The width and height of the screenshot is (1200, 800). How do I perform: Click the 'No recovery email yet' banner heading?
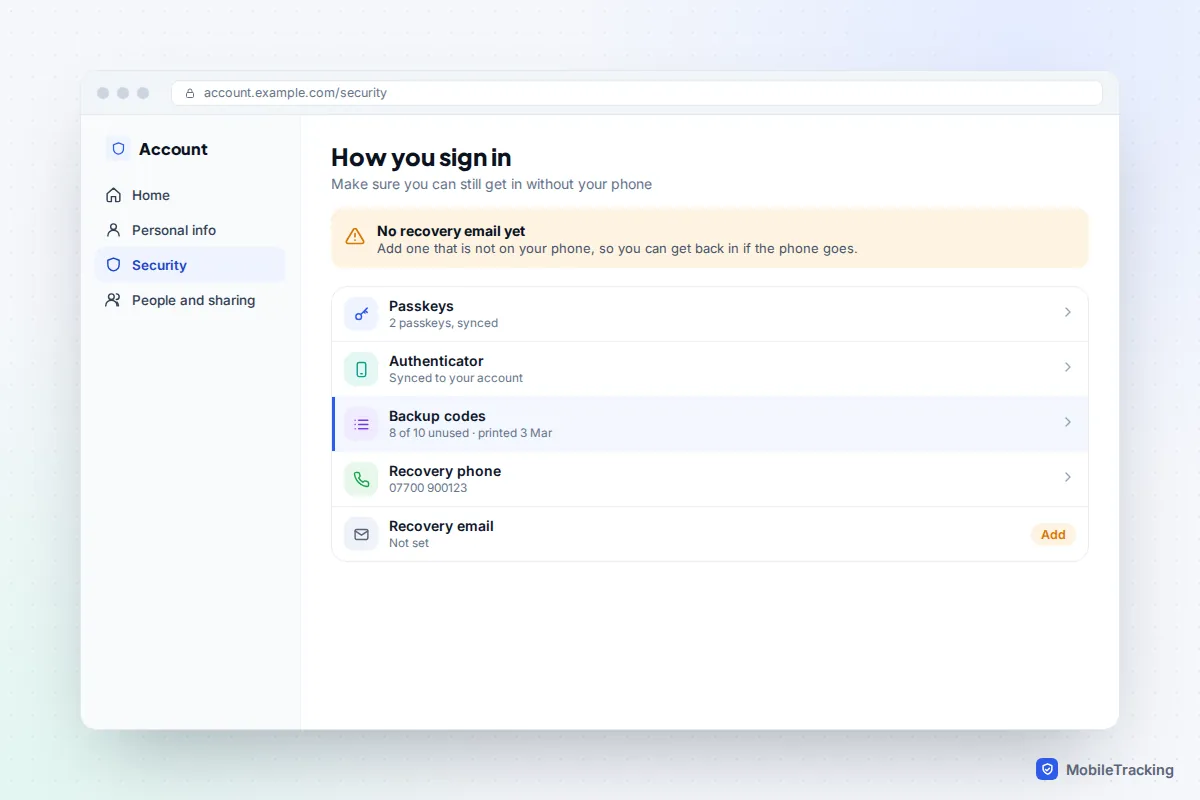451,231
